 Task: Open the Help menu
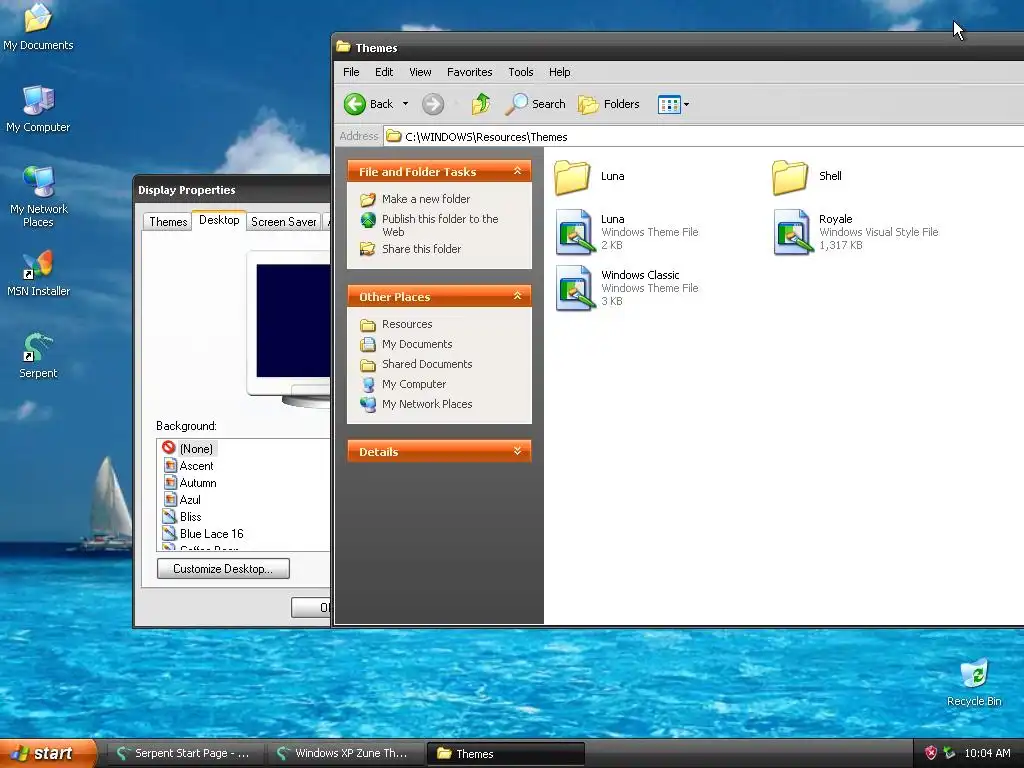[x=559, y=72]
